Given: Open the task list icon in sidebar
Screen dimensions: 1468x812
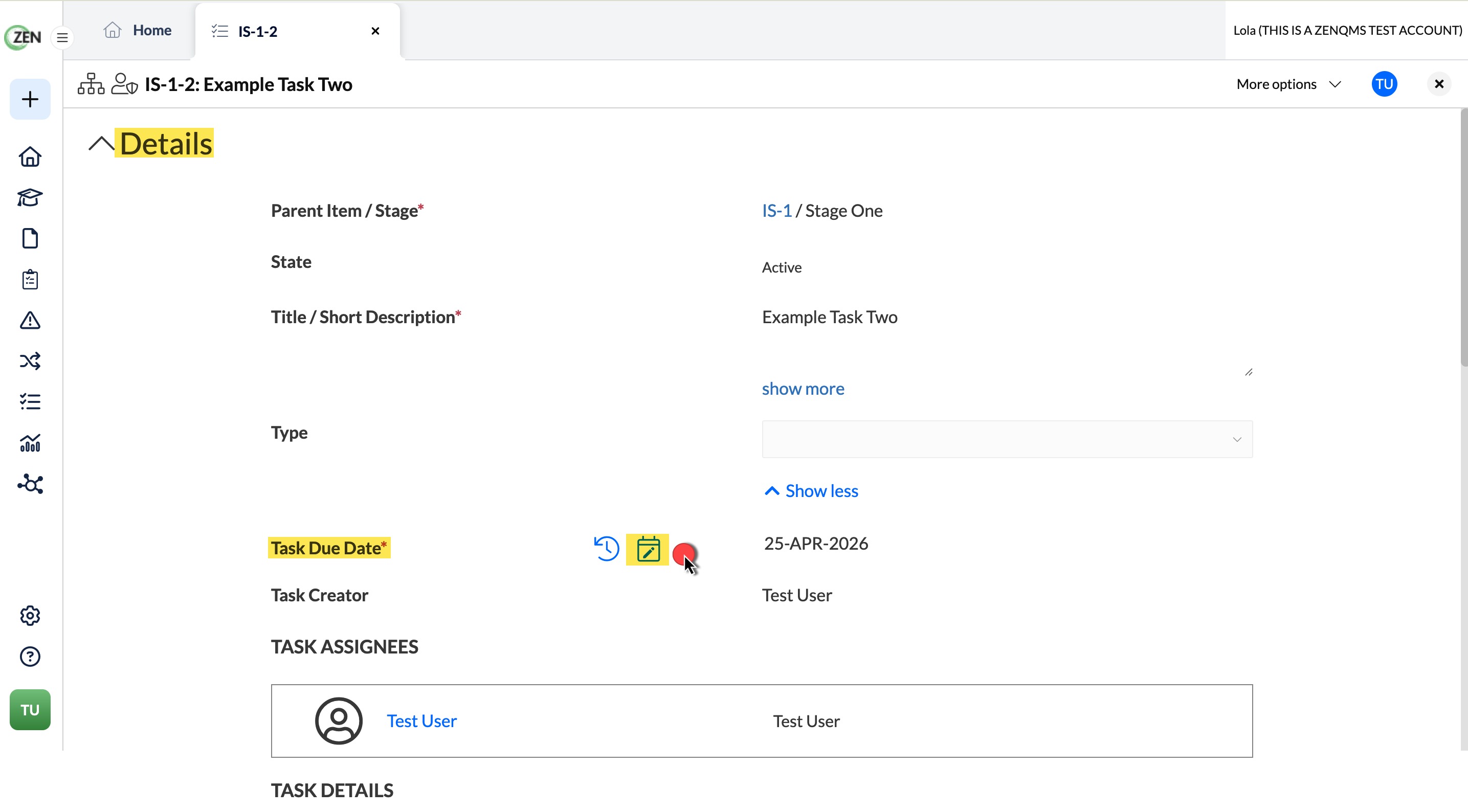Looking at the screenshot, I should pyautogui.click(x=30, y=402).
